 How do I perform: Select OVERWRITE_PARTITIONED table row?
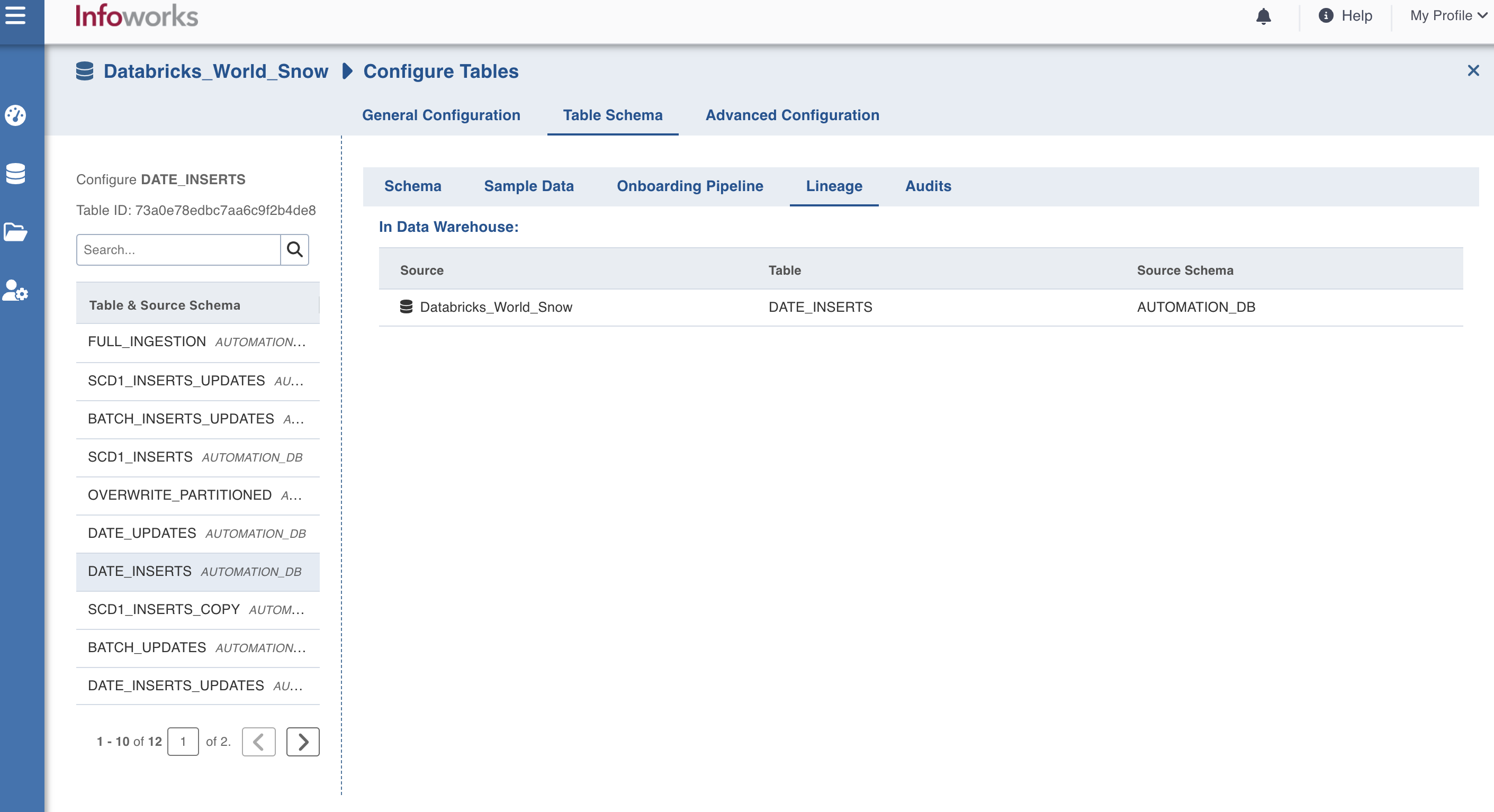[x=198, y=495]
